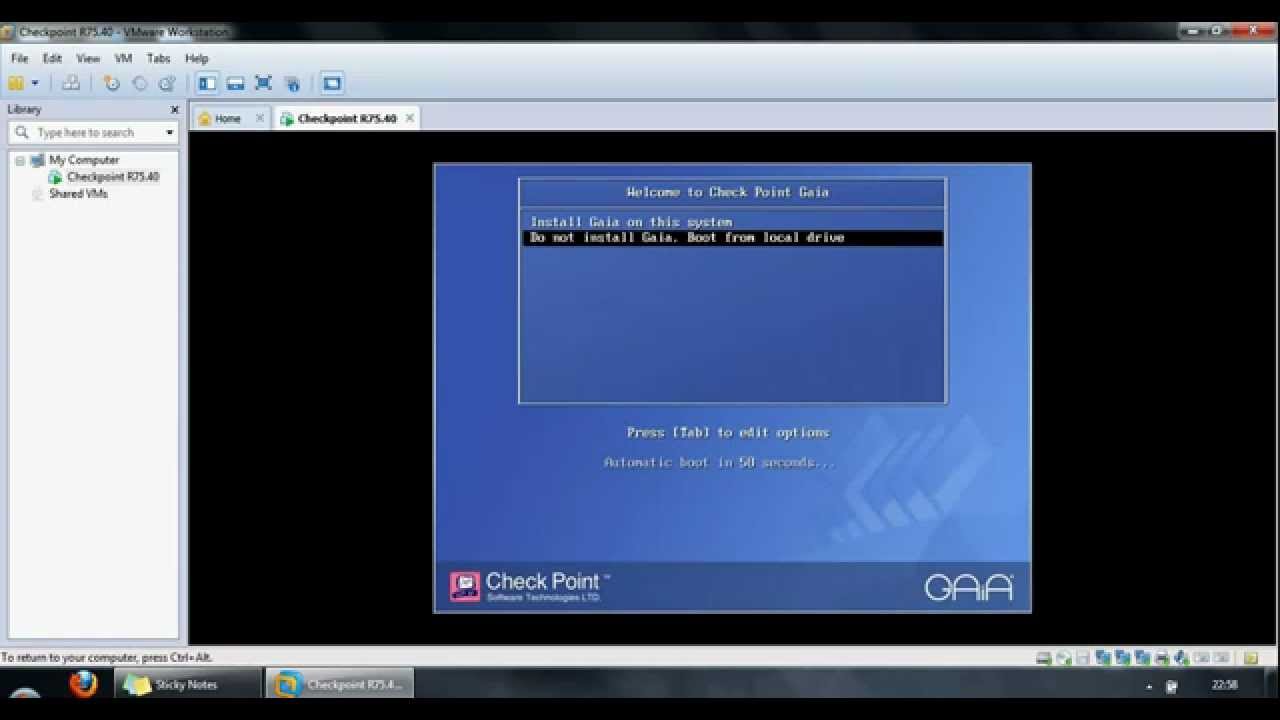Screen dimensions: 1280x720
Task: Show hidden system tray icons
Action: [1149, 686]
